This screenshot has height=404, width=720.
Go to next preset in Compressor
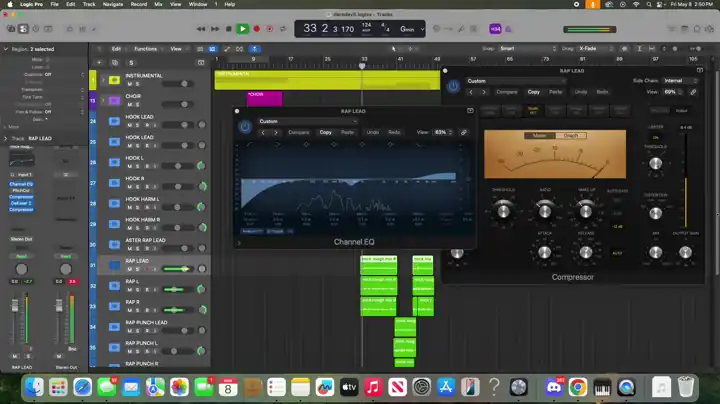click(484, 92)
